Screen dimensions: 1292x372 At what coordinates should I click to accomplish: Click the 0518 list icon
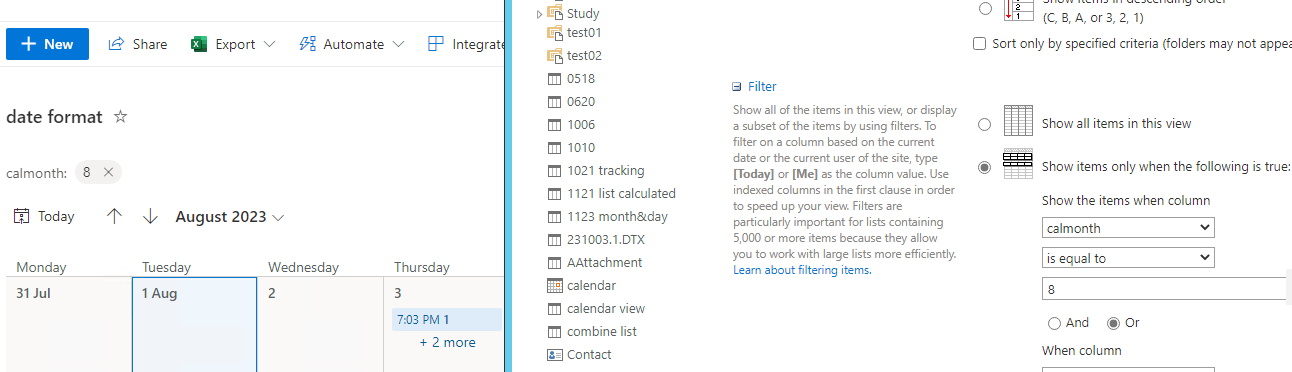[555, 79]
